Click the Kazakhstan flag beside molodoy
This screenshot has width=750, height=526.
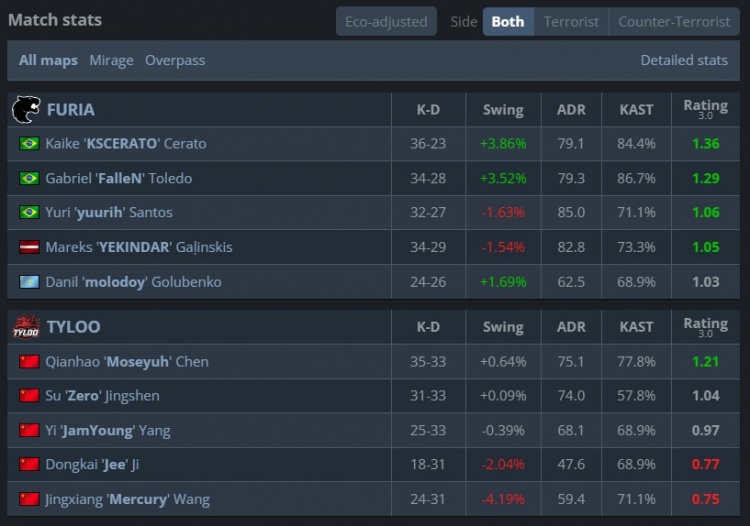(x=29, y=282)
